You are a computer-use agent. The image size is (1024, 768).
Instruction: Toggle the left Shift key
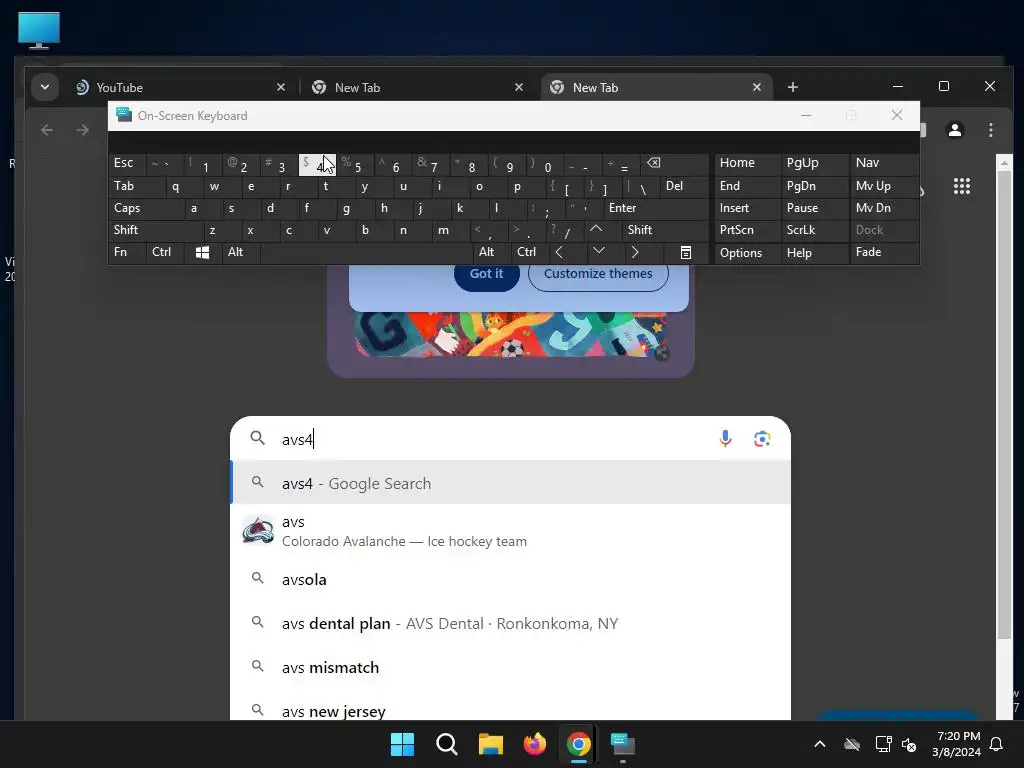click(x=156, y=230)
